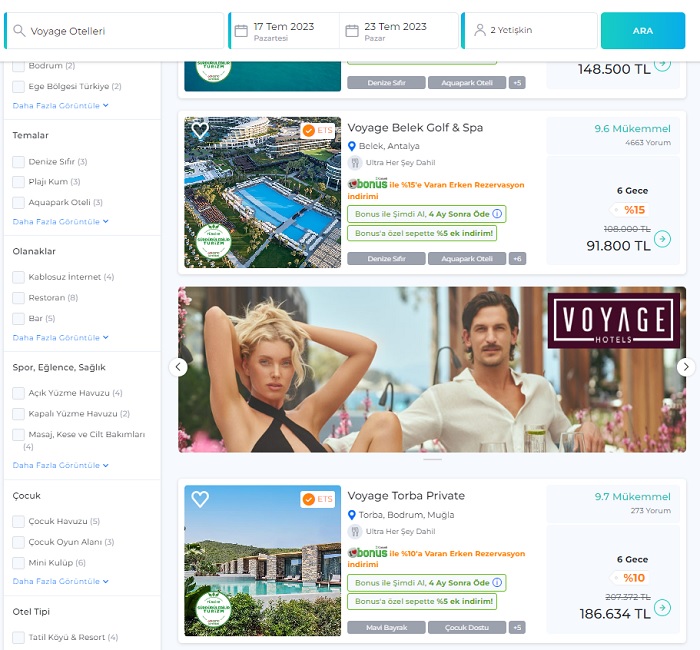Expand more options under Temalar

click(x=60, y=221)
